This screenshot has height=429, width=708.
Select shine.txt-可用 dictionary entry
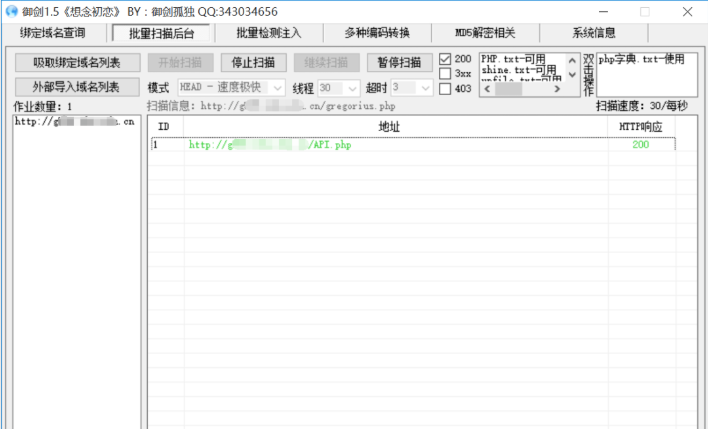[x=518, y=70]
